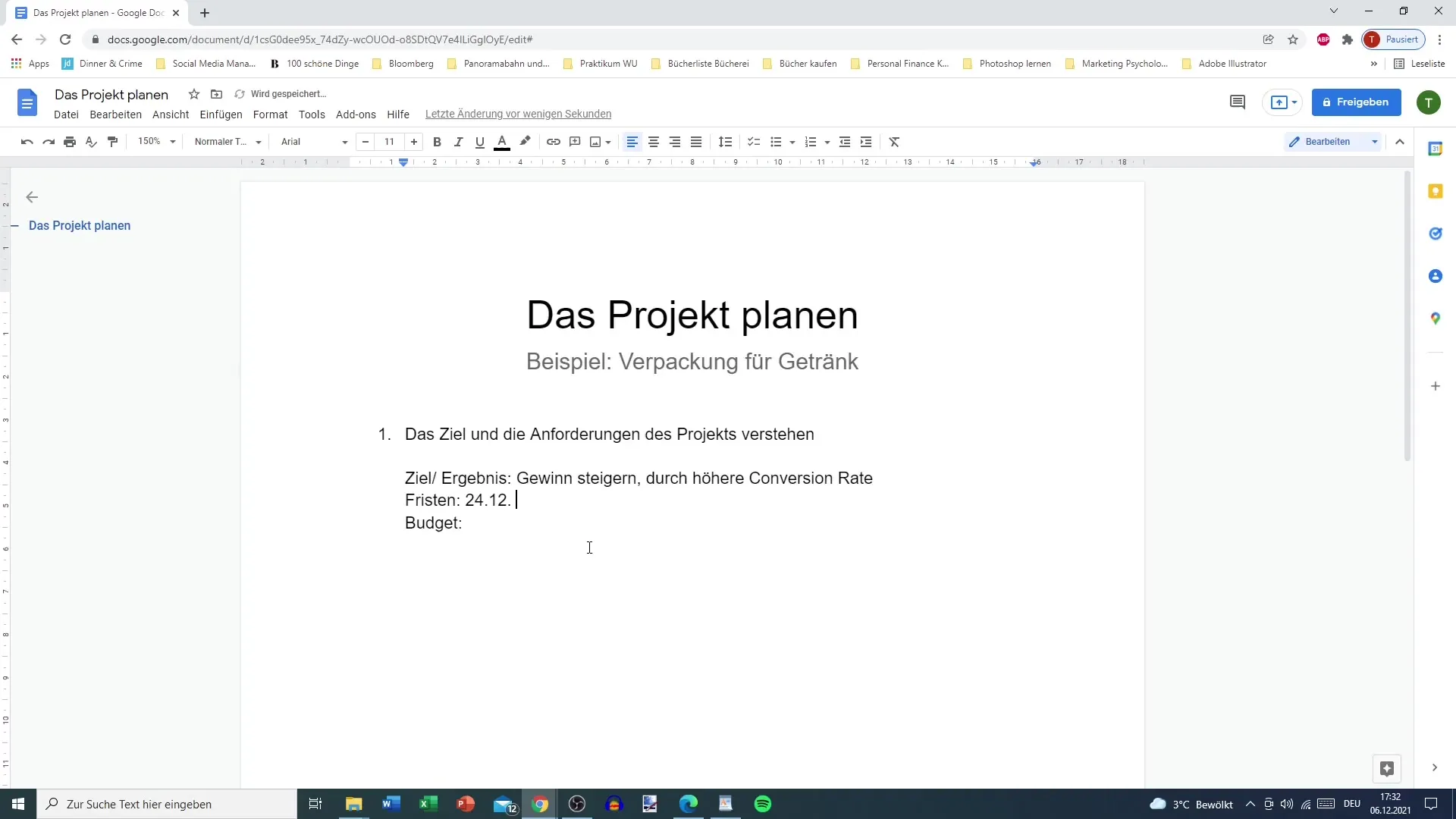Viewport: 1456px width, 819px height.
Task: Align text right
Action: pyautogui.click(x=675, y=142)
